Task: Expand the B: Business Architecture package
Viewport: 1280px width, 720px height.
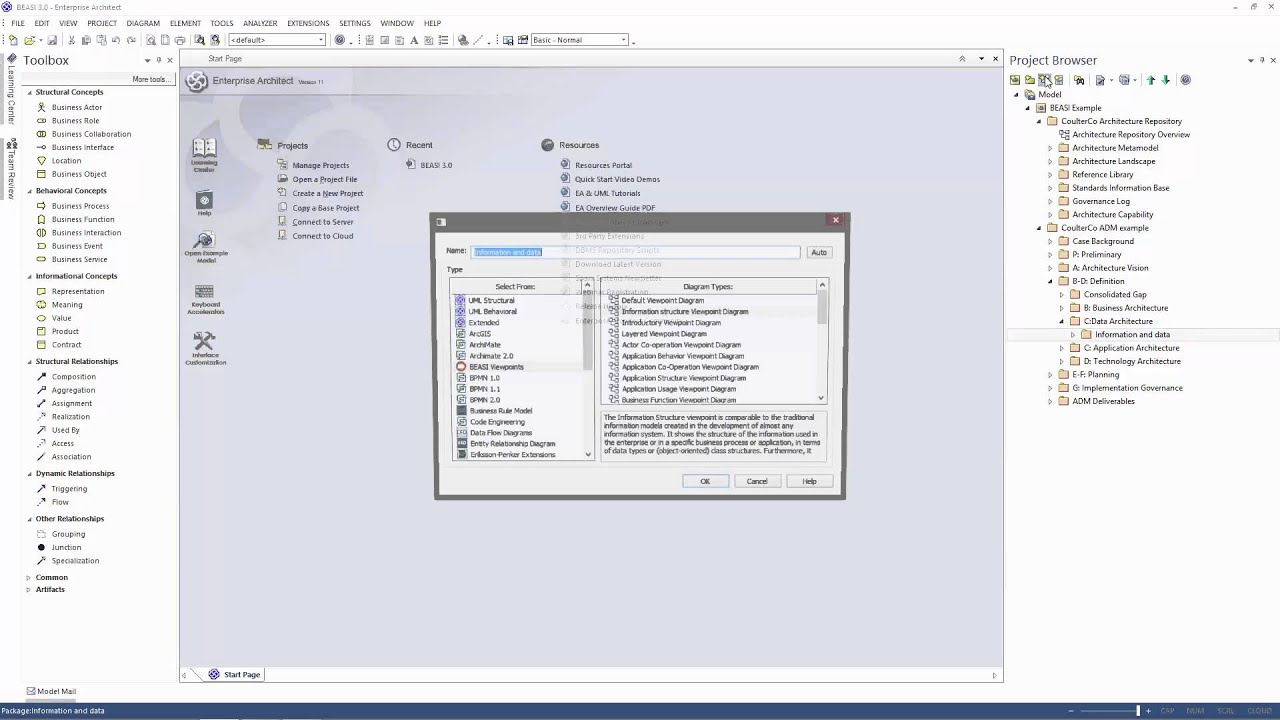Action: click(x=1061, y=308)
